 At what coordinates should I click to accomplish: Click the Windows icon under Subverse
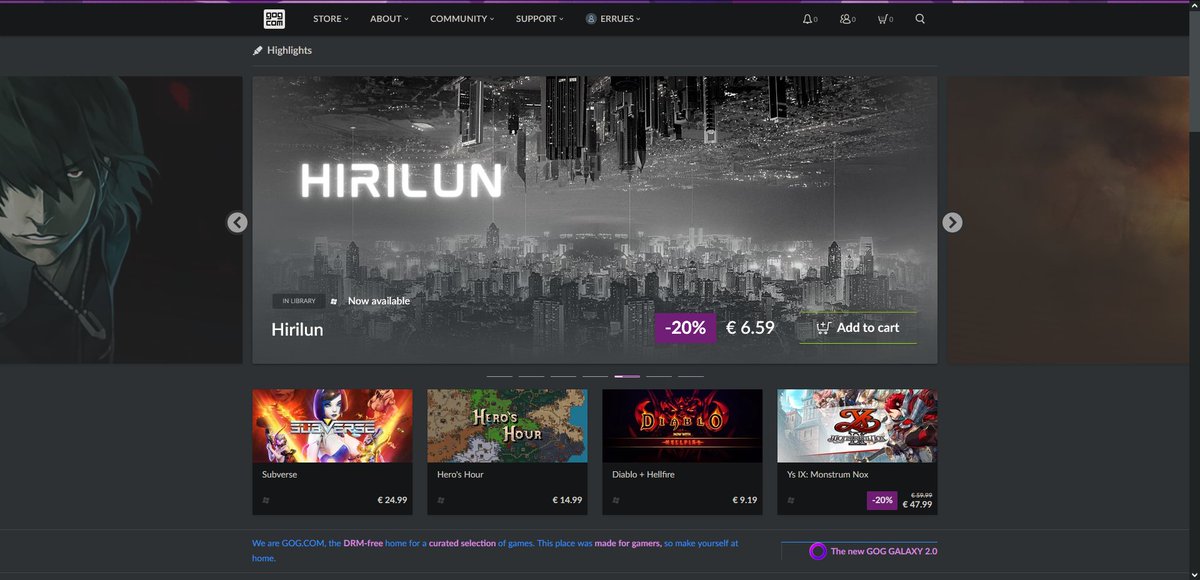[266, 500]
